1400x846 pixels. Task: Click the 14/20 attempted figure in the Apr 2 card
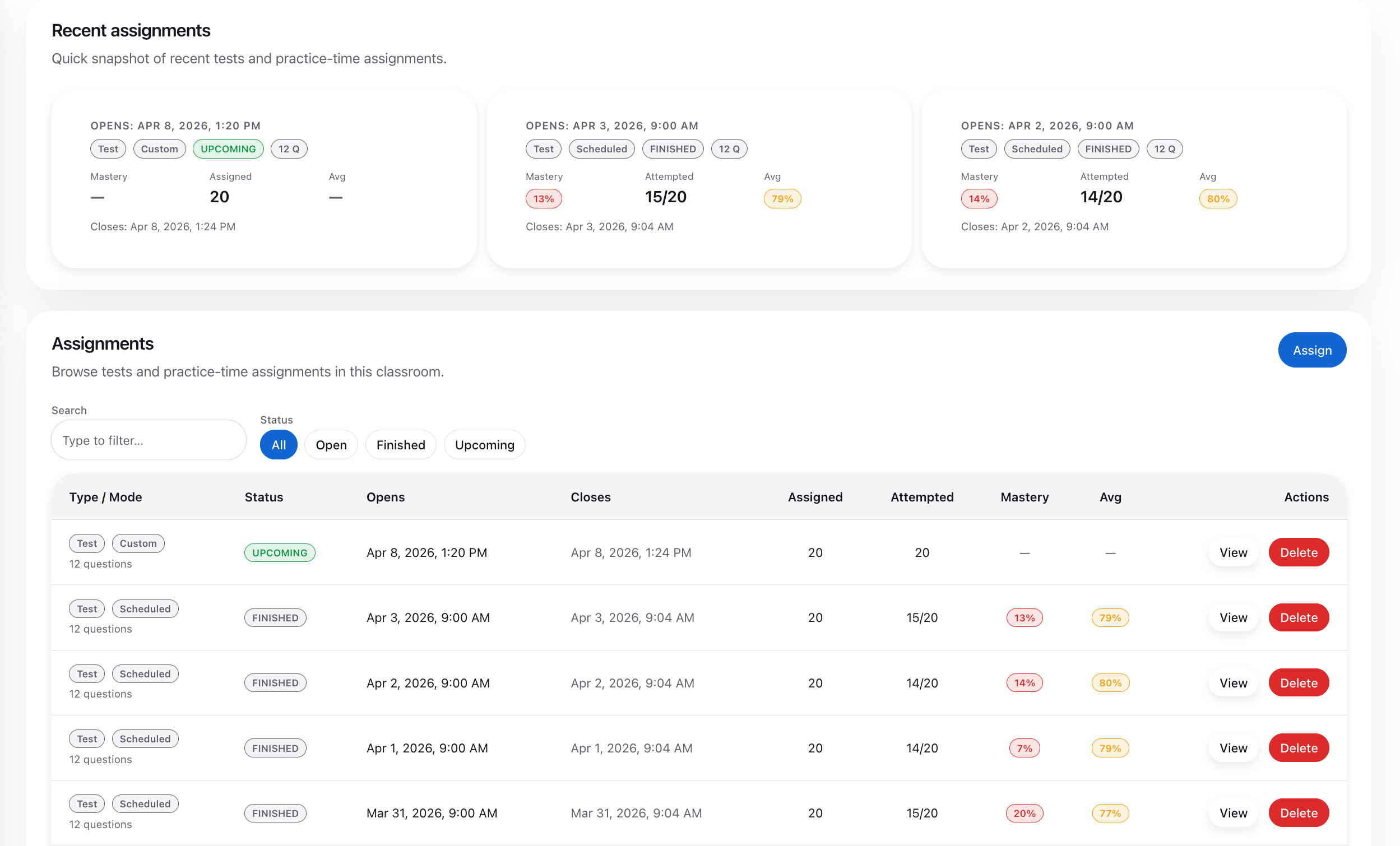coord(1101,197)
